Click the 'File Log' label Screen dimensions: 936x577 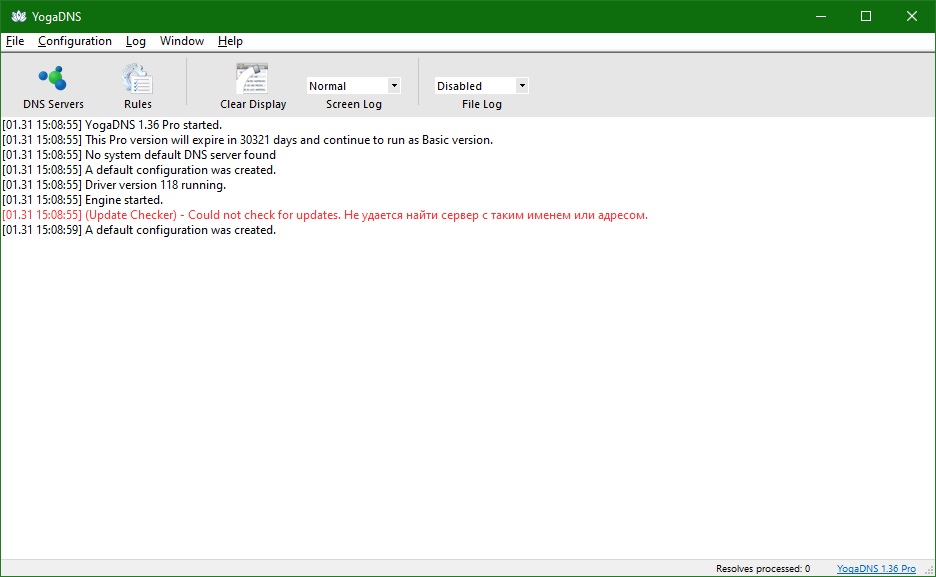(482, 104)
